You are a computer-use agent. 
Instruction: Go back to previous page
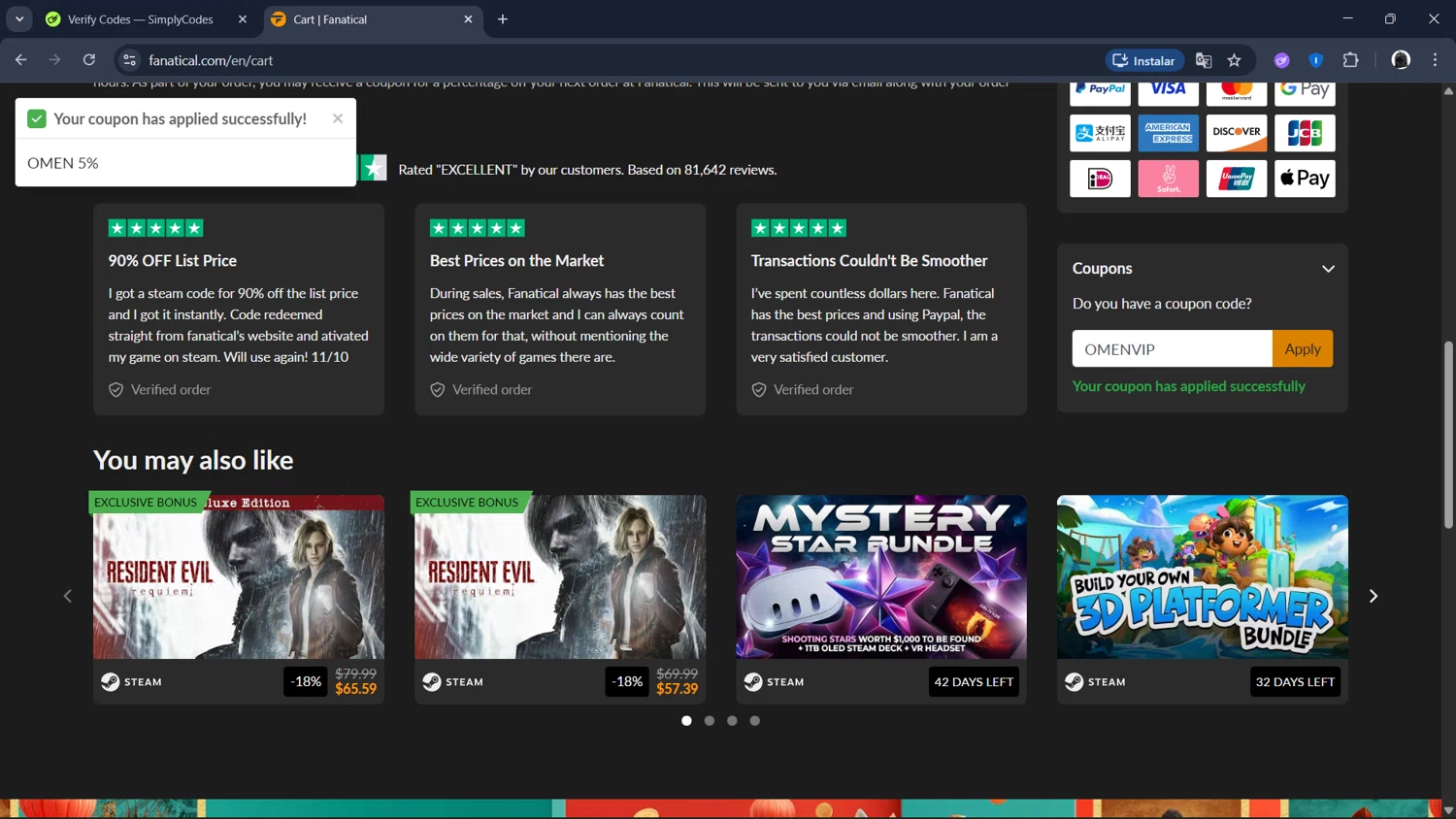tap(21, 60)
